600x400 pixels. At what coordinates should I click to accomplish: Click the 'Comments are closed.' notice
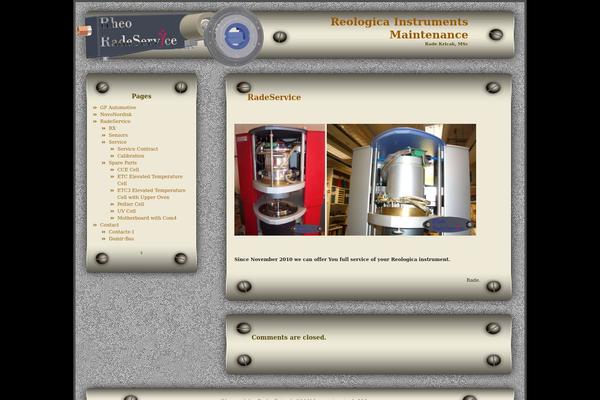point(289,337)
